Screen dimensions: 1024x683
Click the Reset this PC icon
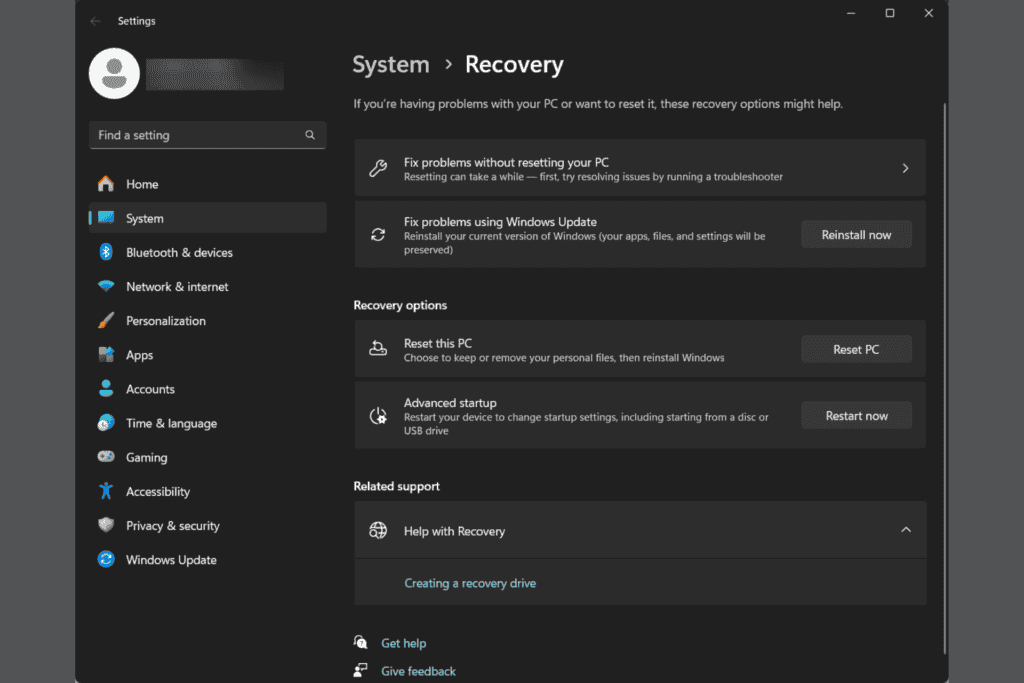(378, 349)
